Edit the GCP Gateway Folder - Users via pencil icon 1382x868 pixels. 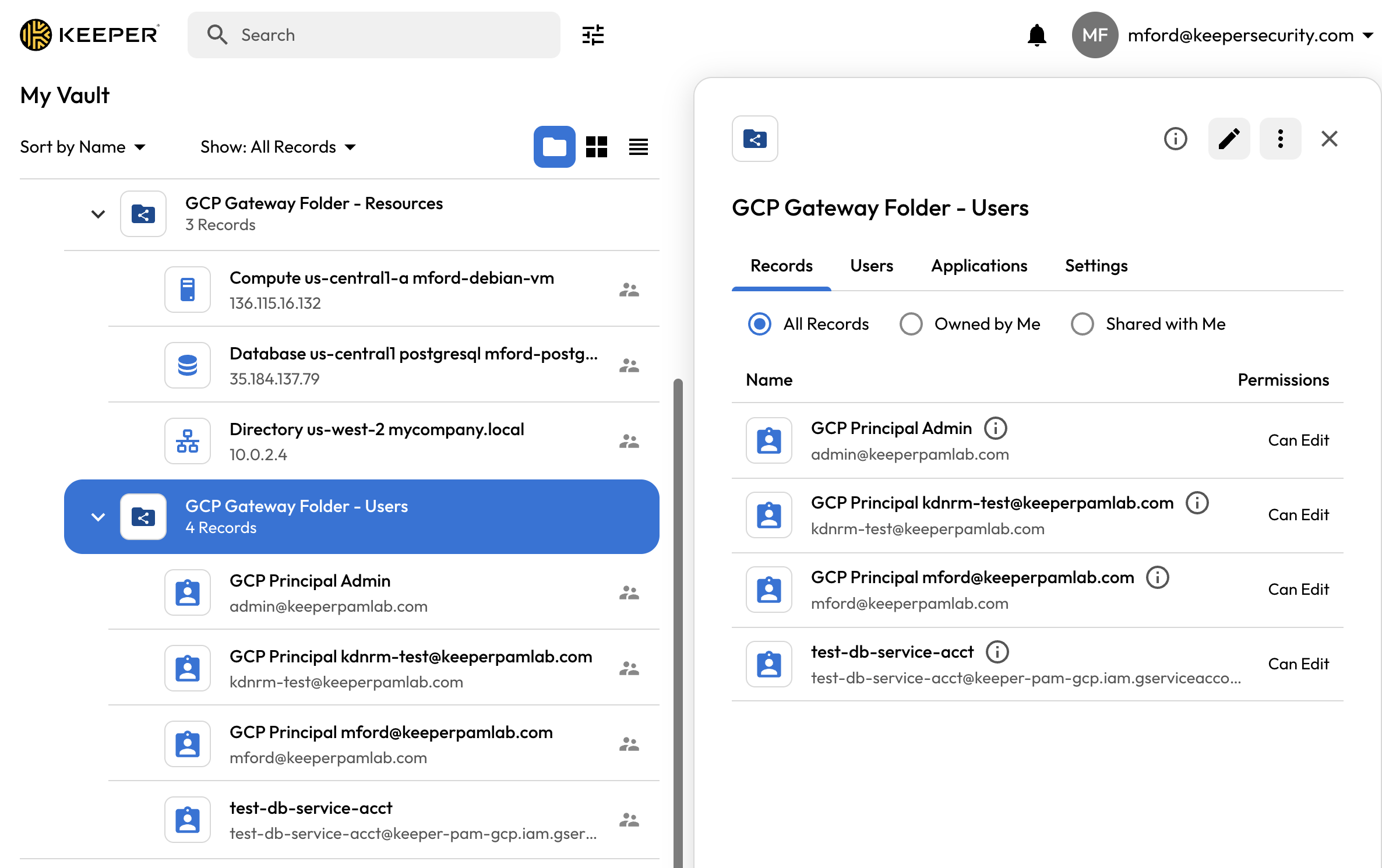pyautogui.click(x=1229, y=139)
